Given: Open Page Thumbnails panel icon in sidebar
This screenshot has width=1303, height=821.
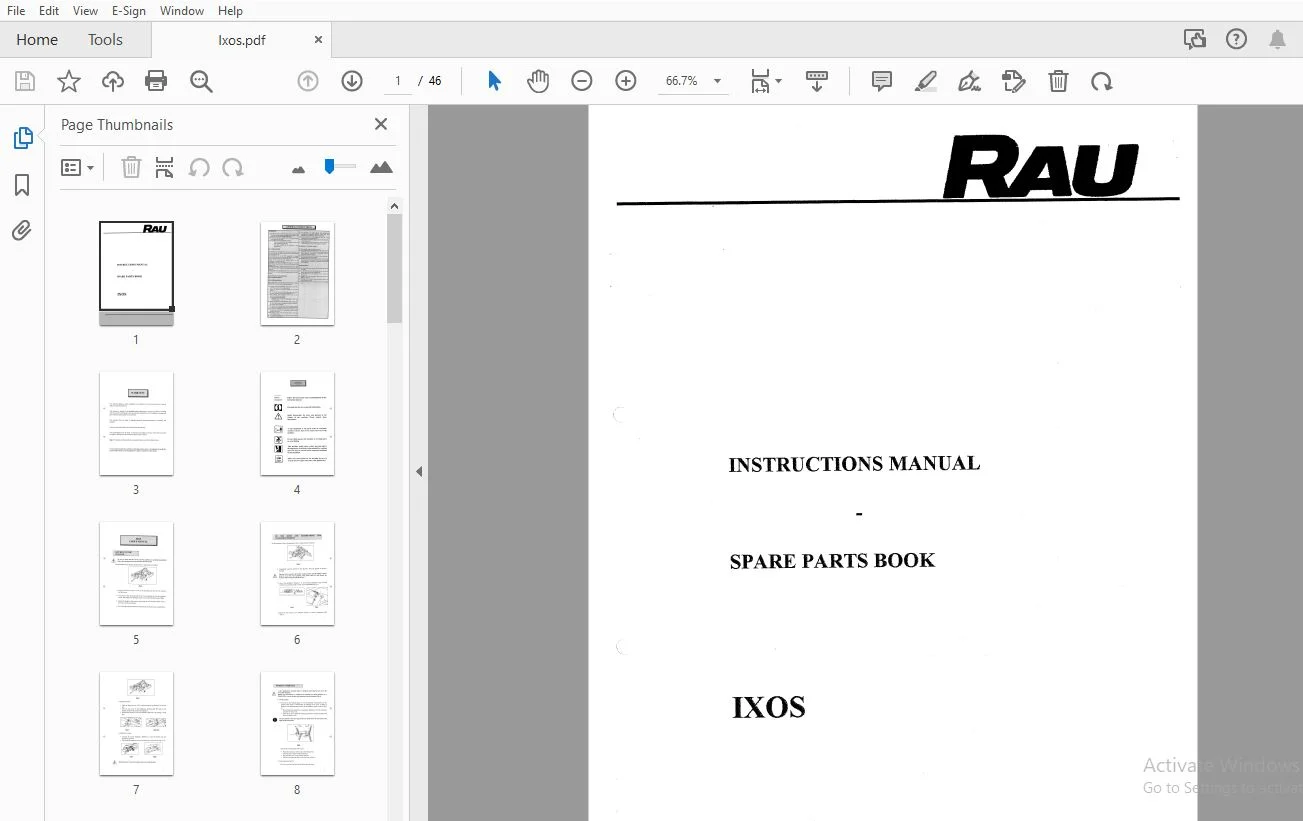Looking at the screenshot, I should tap(22, 139).
